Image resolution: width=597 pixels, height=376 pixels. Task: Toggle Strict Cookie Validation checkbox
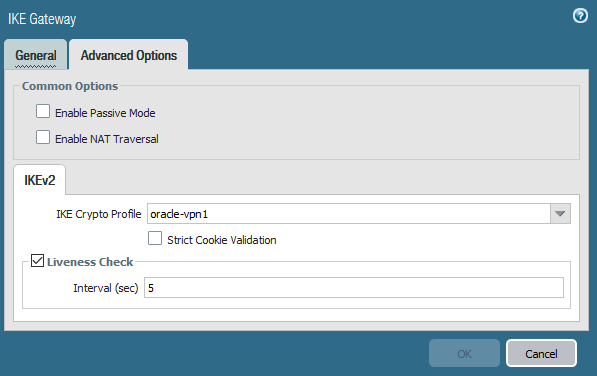pyautogui.click(x=155, y=238)
